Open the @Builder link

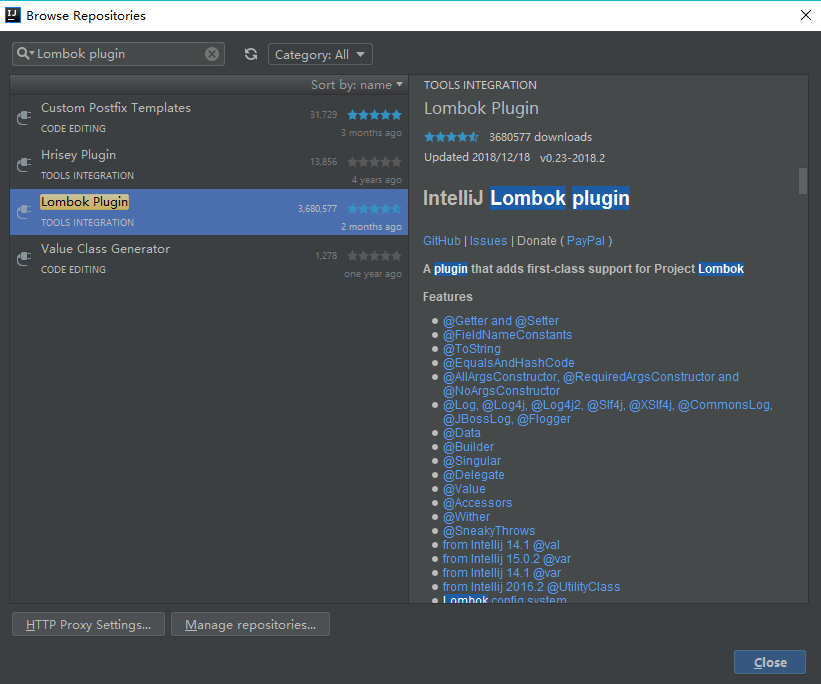(x=468, y=447)
